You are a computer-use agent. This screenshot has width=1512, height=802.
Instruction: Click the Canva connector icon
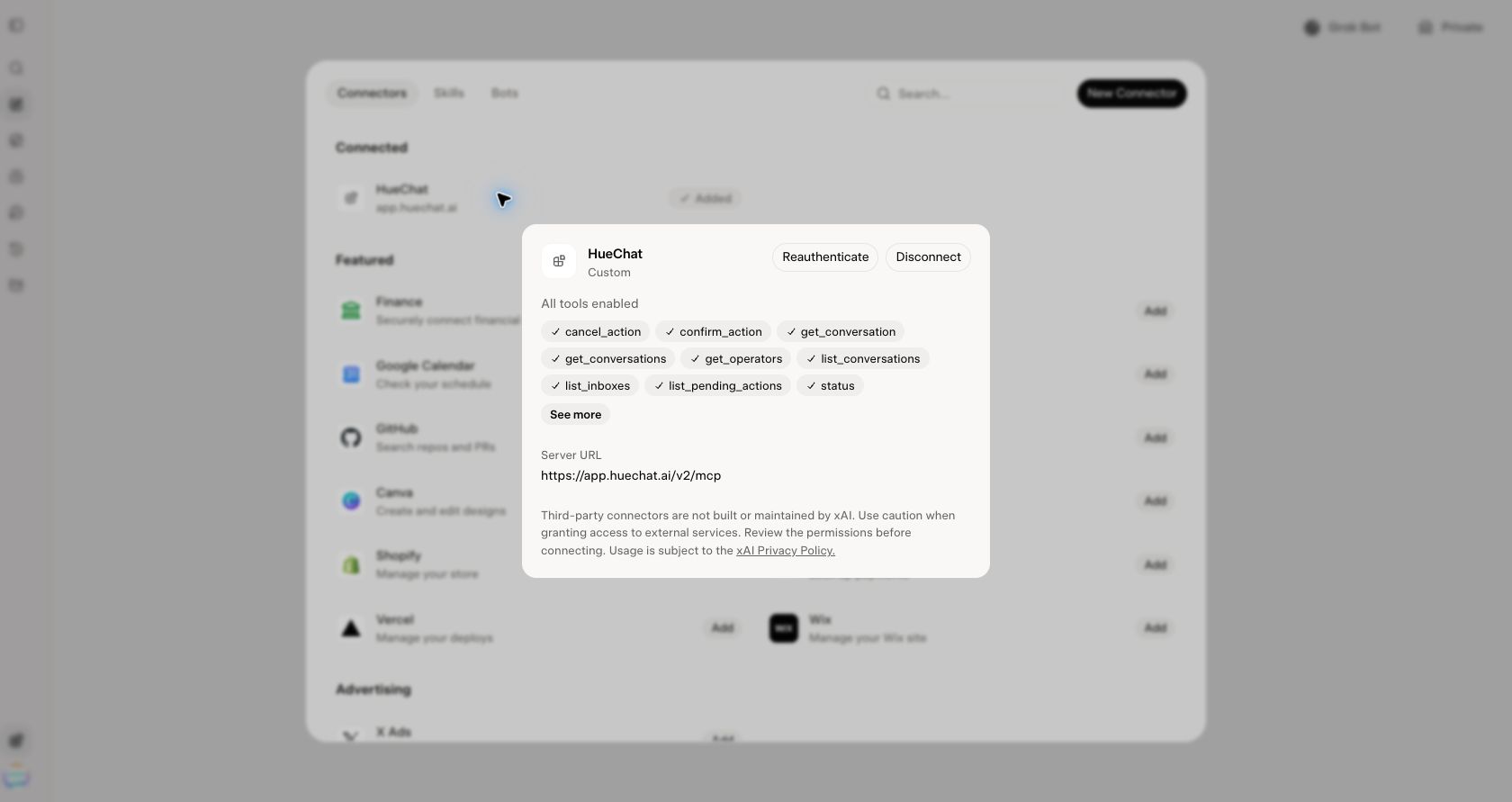click(x=351, y=501)
